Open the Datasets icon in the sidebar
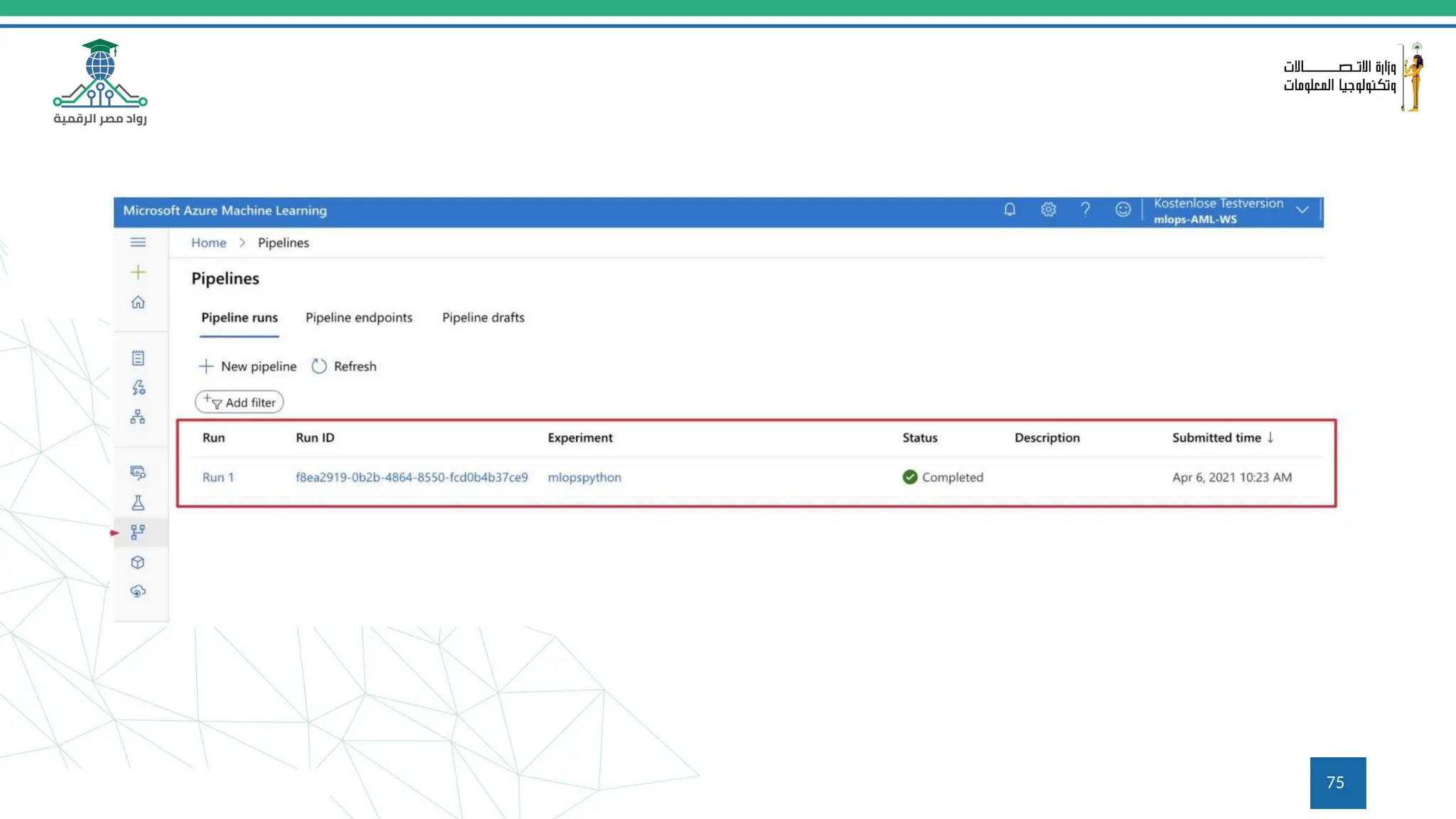Screen dimensions: 1456x819 [138, 473]
